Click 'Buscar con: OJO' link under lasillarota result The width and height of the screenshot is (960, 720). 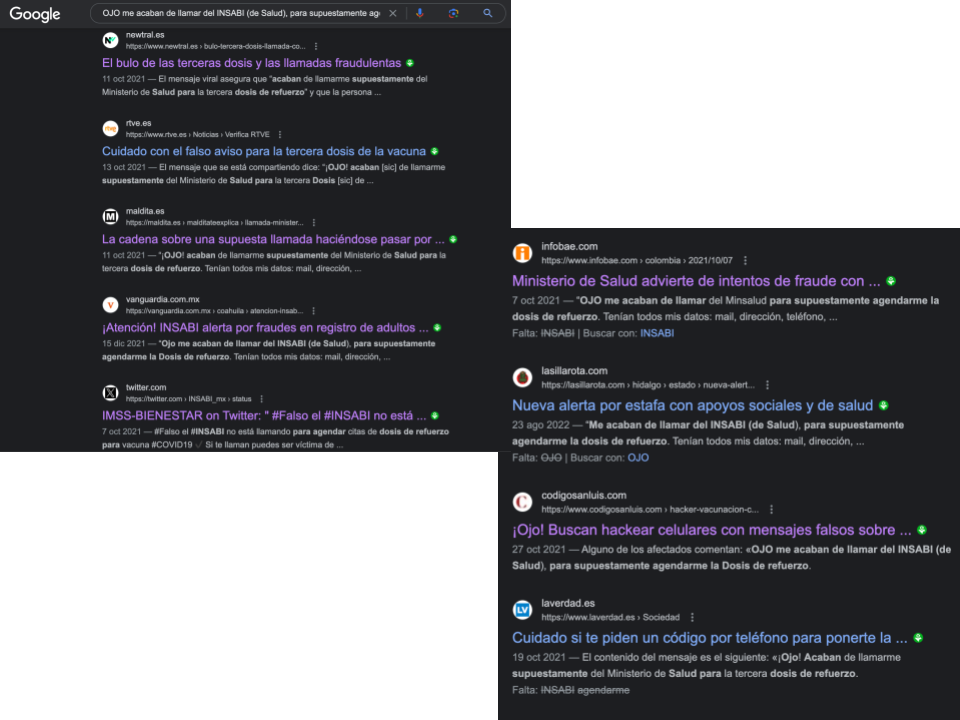(x=638, y=457)
